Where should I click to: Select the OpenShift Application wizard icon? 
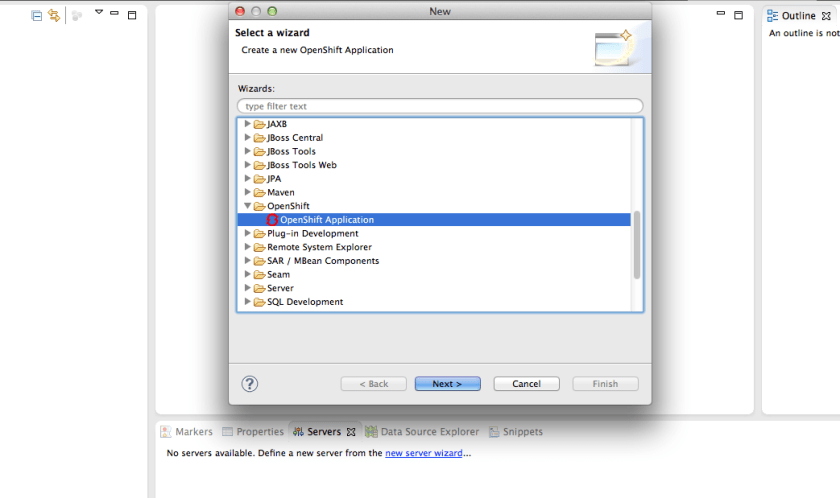(272, 220)
